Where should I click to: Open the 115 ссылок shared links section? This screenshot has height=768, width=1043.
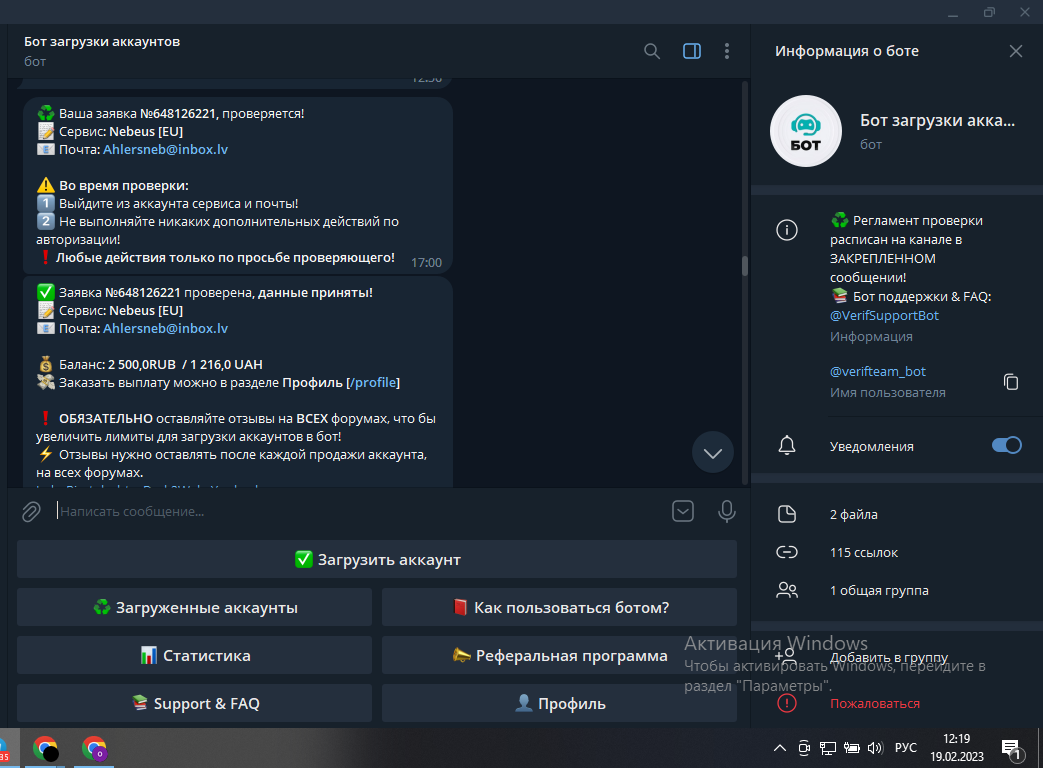tap(864, 552)
